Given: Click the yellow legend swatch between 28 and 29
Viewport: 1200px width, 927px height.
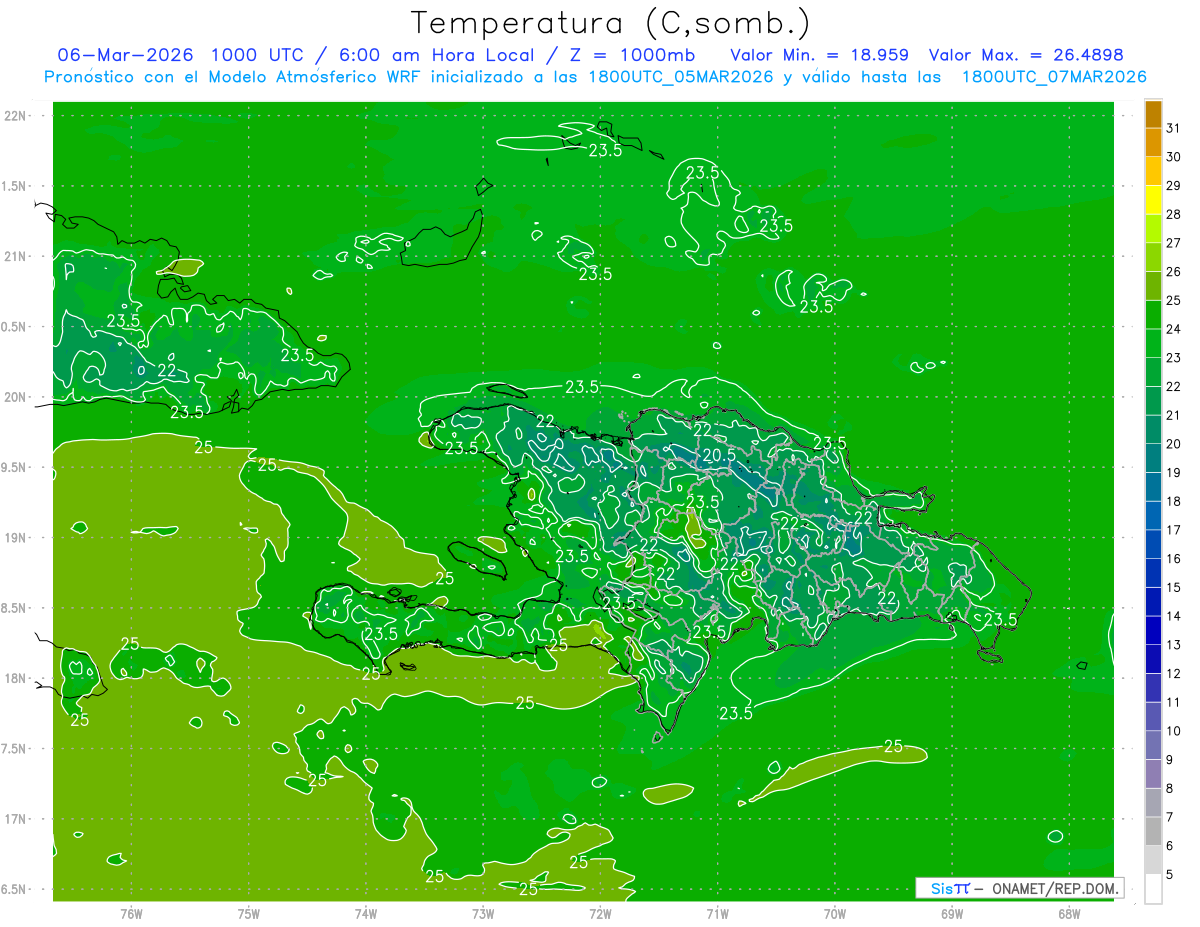Looking at the screenshot, I should click(x=1153, y=201).
